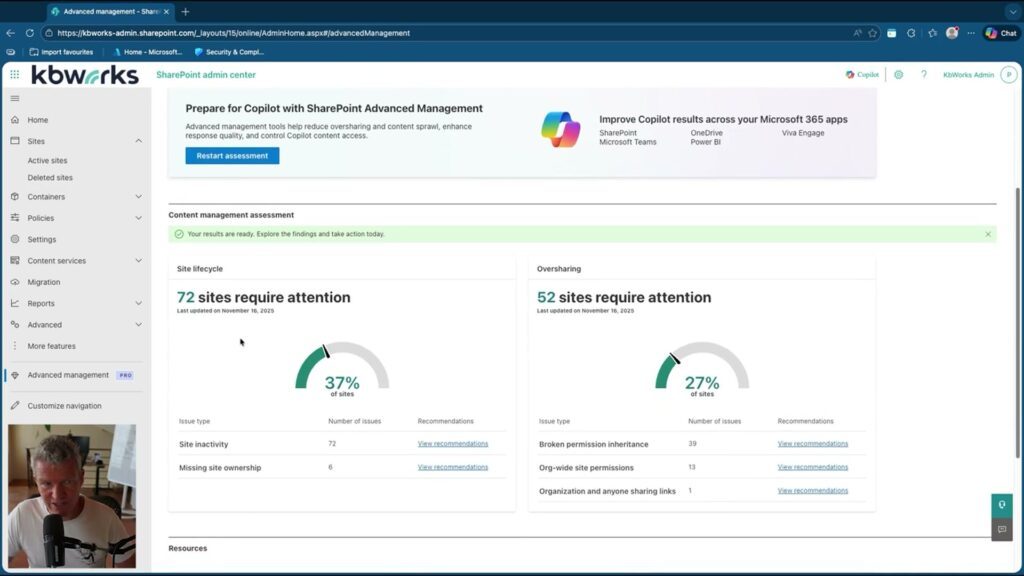Dismiss the results ready banner
Viewport: 1024px width, 576px height.
[x=987, y=234]
